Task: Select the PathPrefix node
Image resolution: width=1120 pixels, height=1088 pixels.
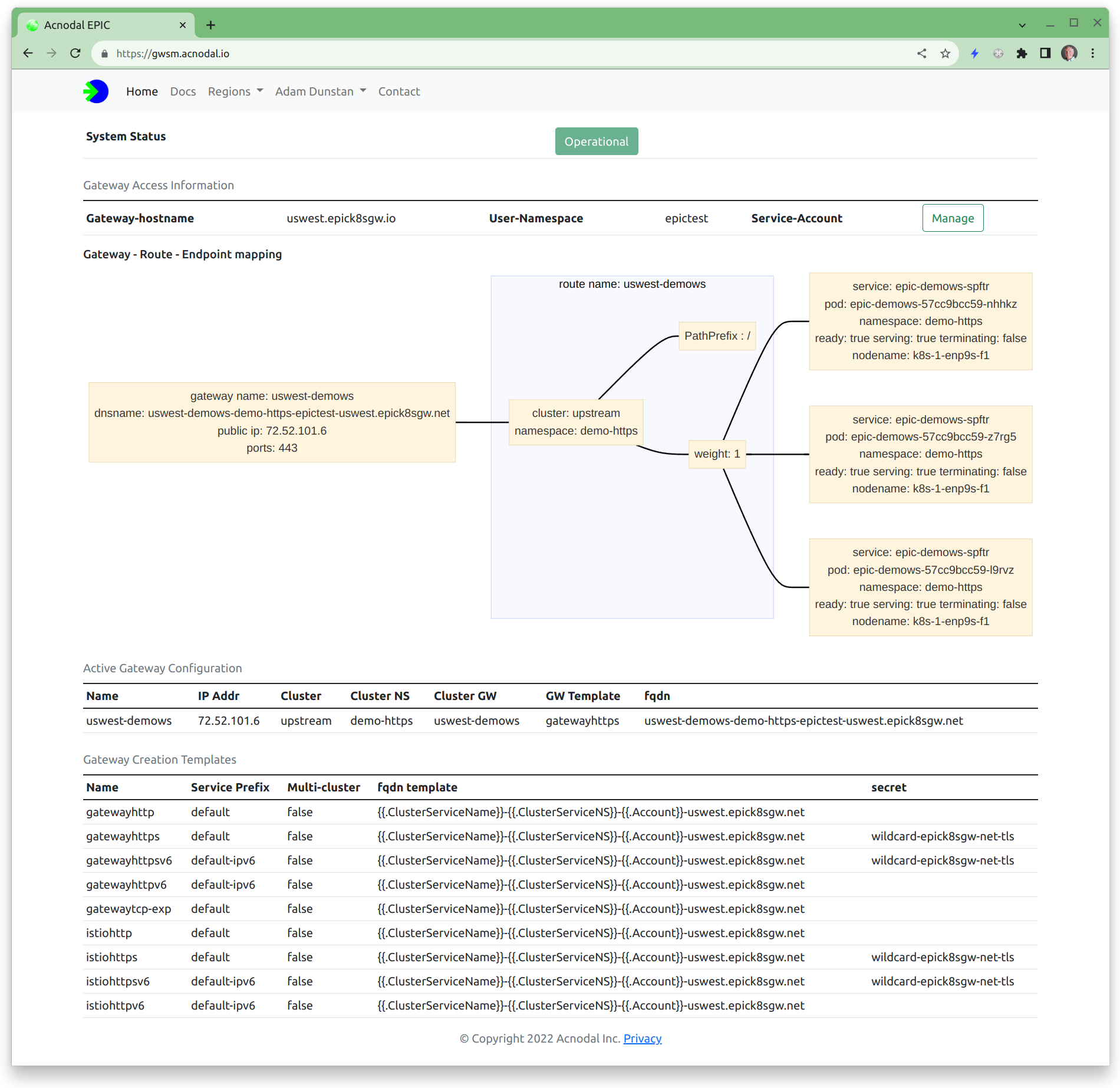Action: [x=717, y=336]
